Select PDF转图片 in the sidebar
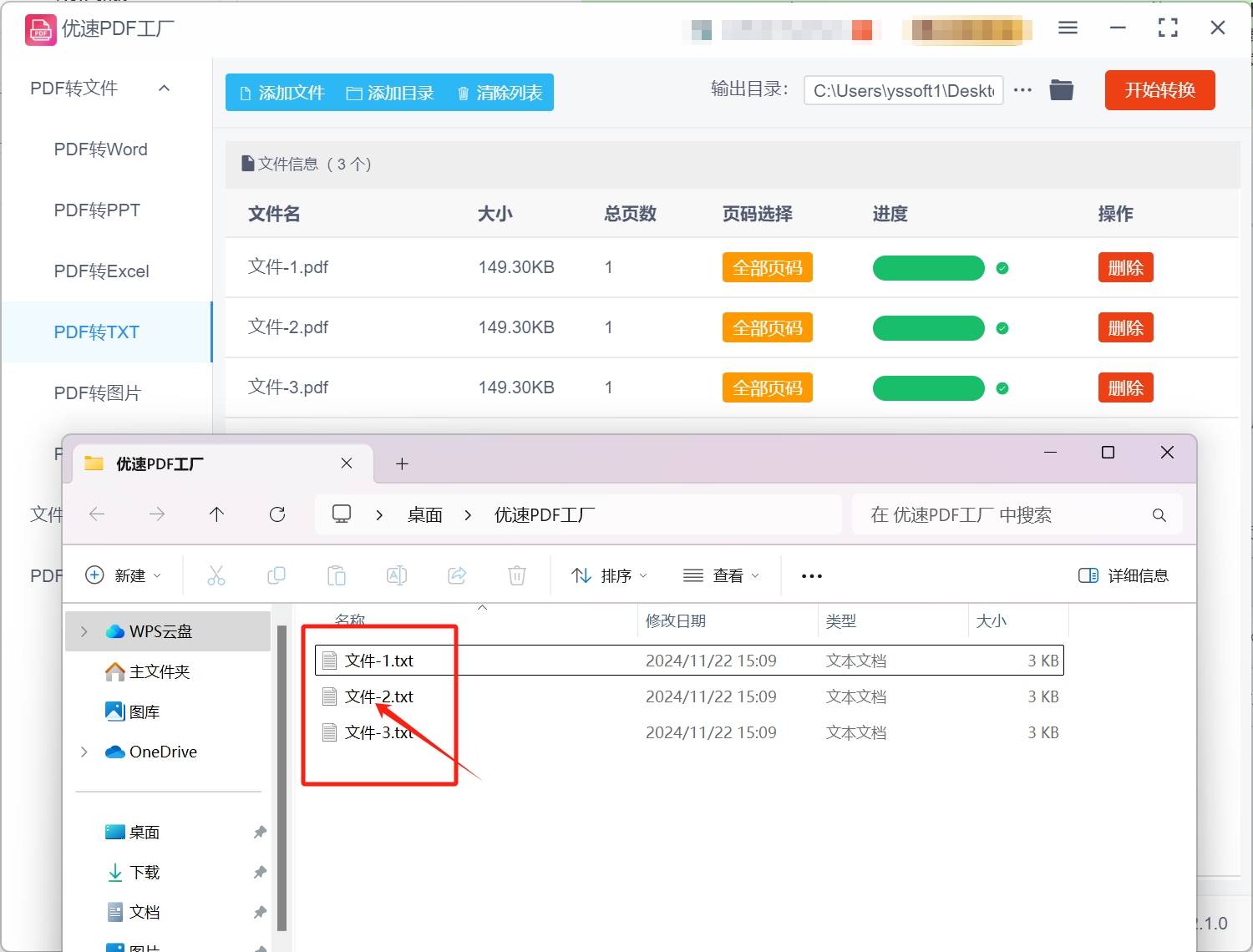 coord(97,393)
